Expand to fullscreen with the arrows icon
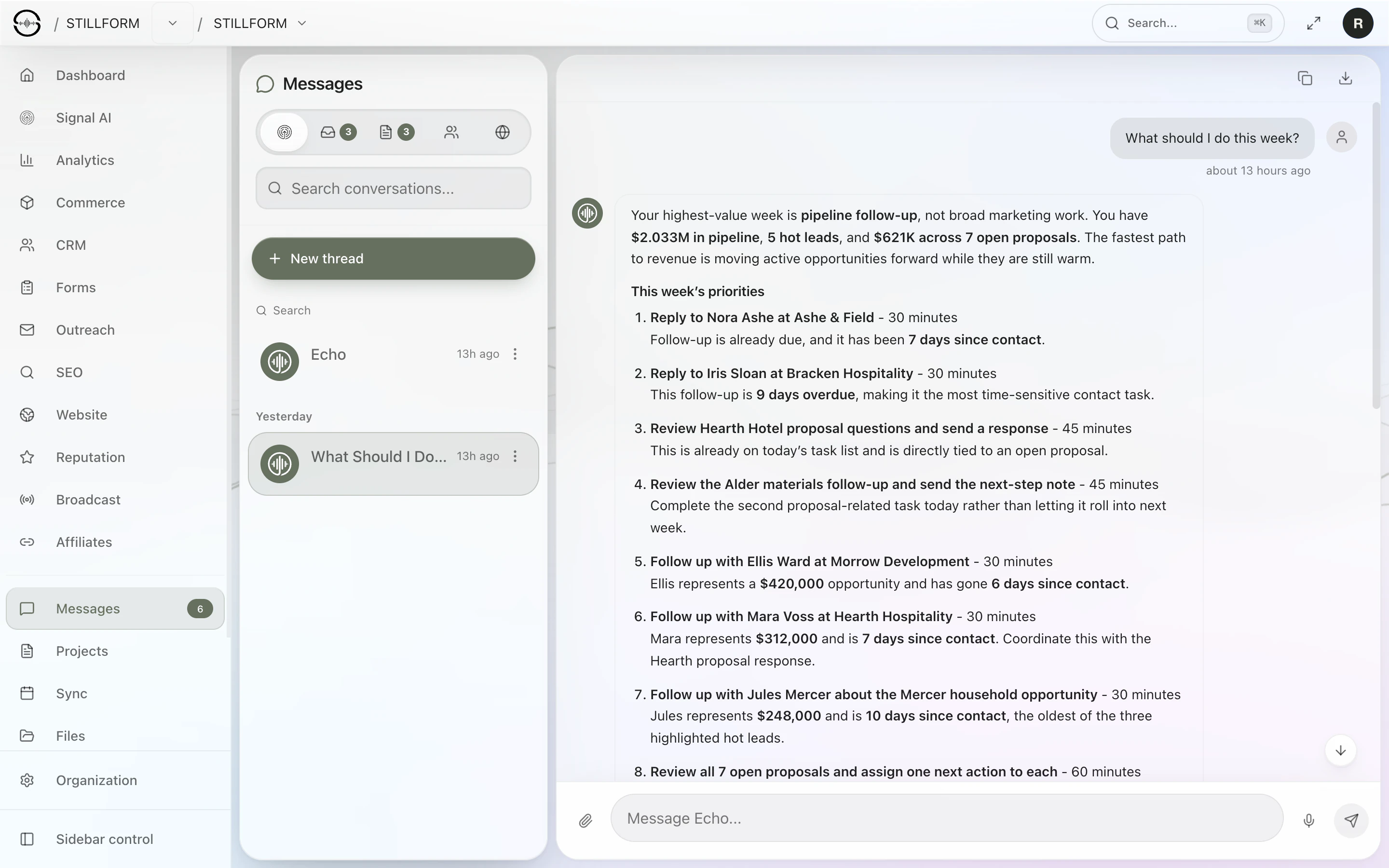Screen dimensions: 1389x868 1313,23
